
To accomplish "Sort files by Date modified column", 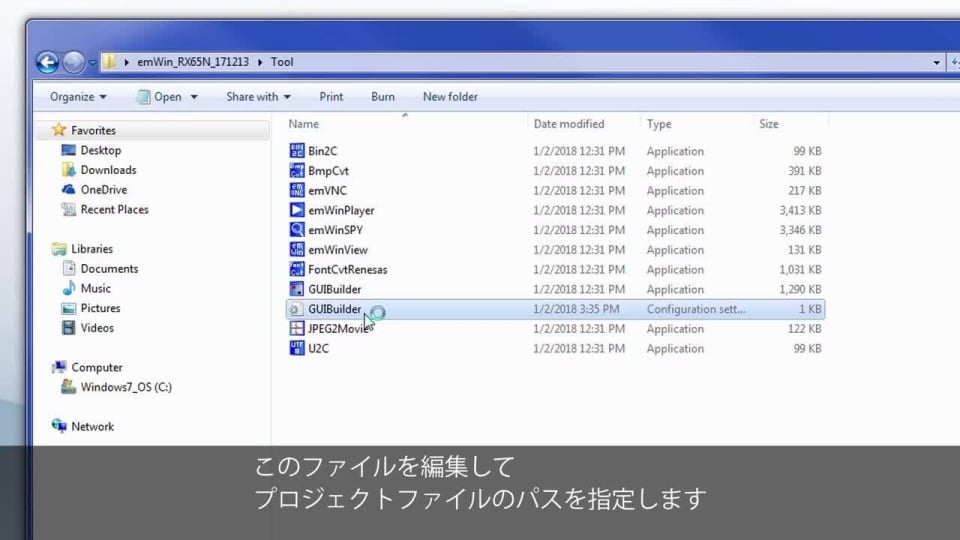I will [569, 124].
